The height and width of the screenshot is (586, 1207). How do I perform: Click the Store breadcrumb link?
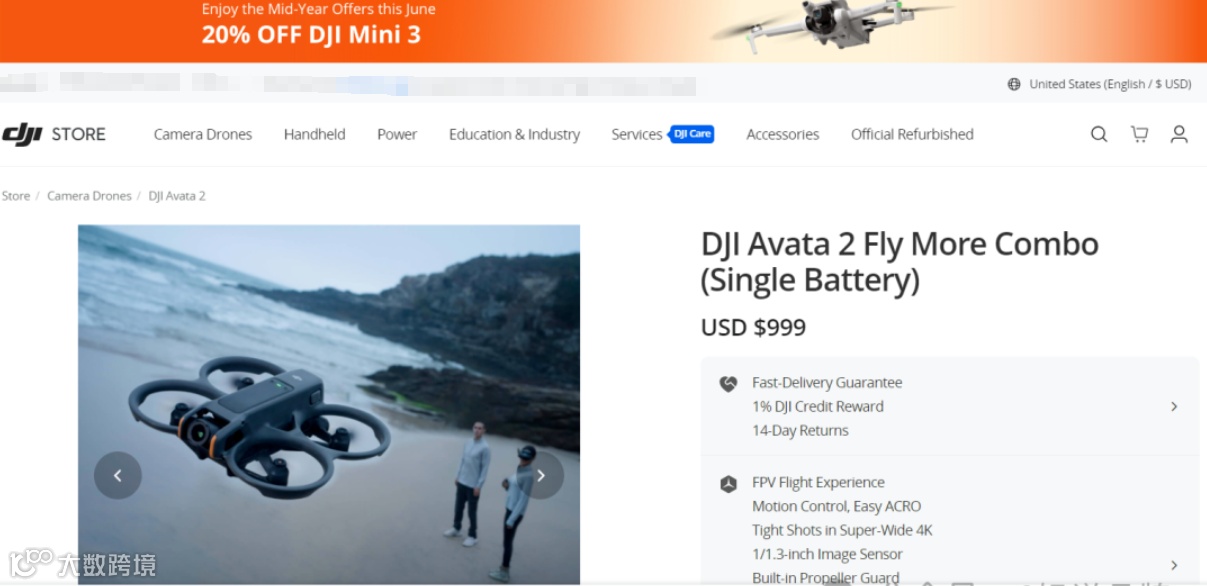[x=16, y=196]
